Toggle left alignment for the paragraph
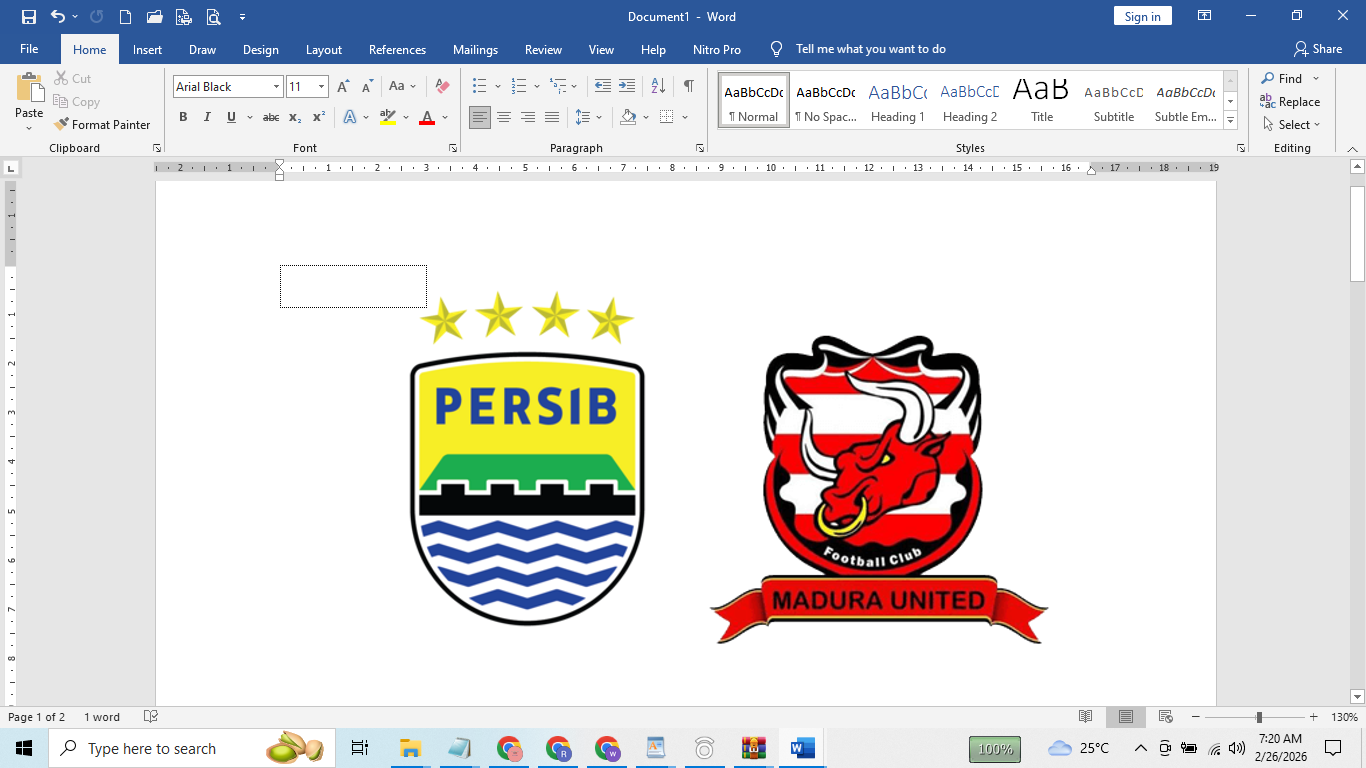This screenshot has width=1366, height=768. tap(480, 117)
